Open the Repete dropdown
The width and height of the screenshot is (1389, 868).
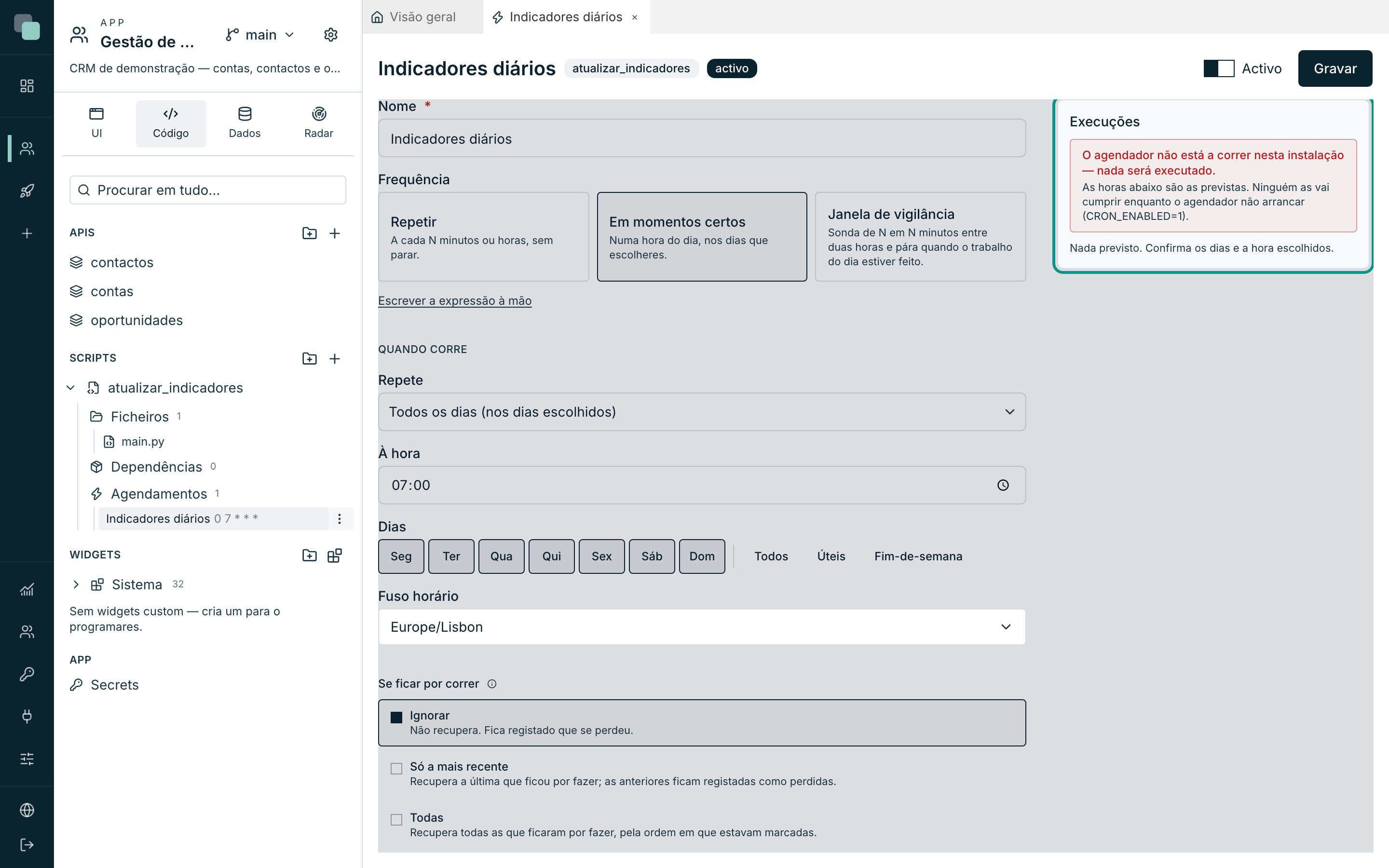click(x=701, y=412)
